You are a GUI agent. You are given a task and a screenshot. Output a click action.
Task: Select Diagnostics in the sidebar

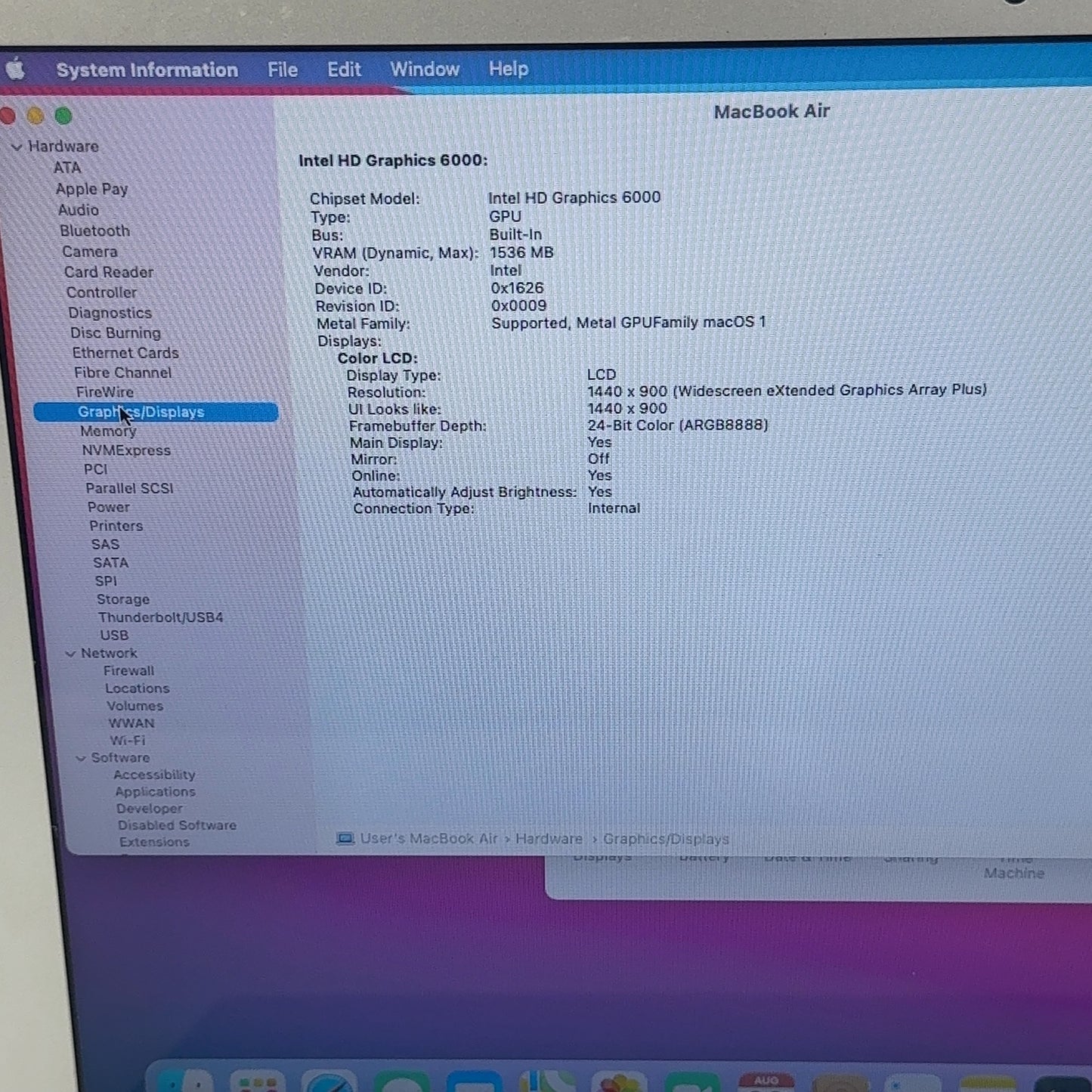tap(110, 313)
